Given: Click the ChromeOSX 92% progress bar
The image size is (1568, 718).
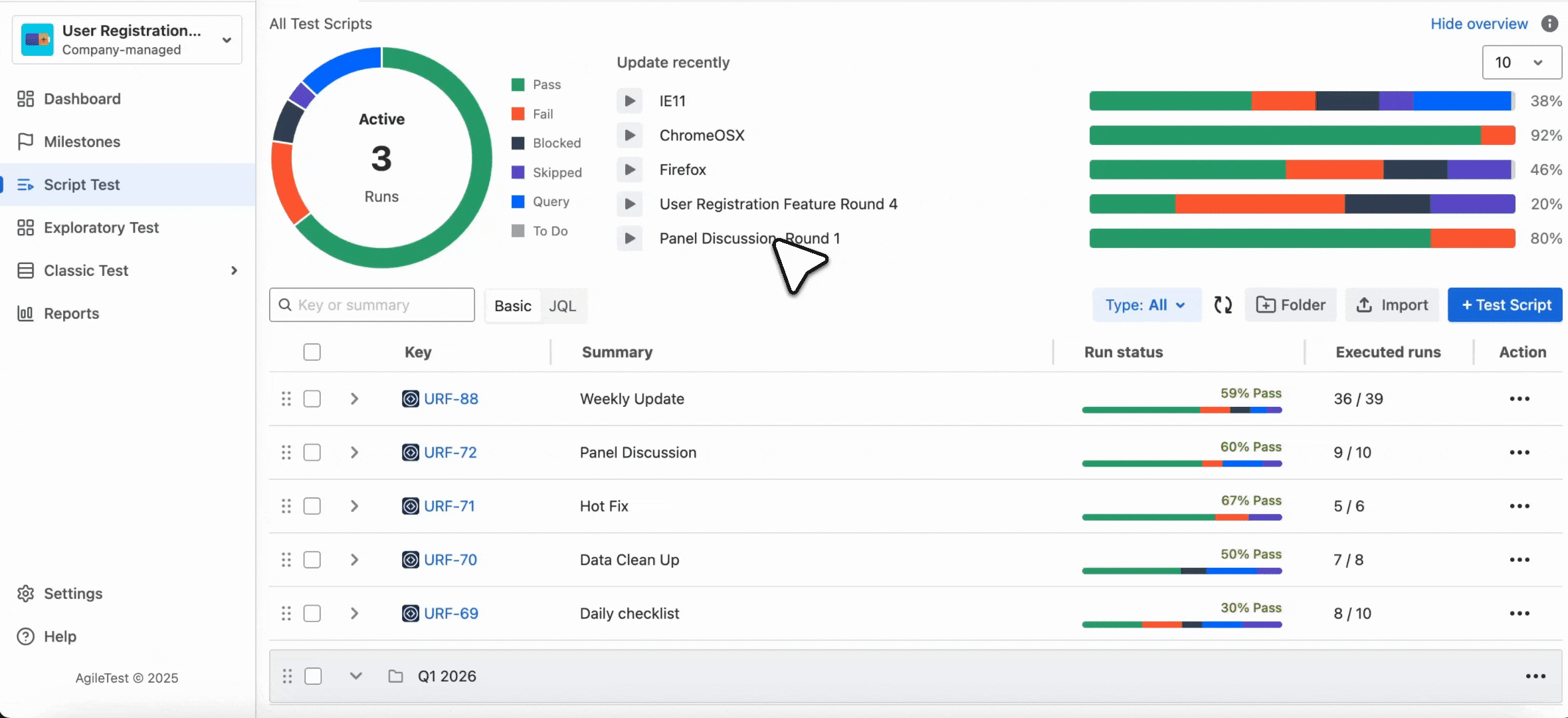Looking at the screenshot, I should [x=1301, y=136].
